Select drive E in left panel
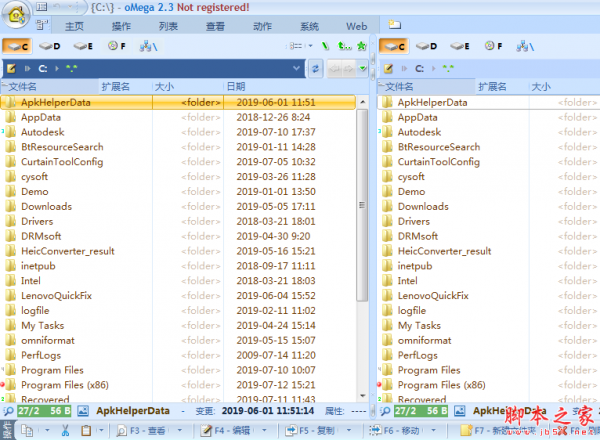 pyautogui.click(x=83, y=46)
